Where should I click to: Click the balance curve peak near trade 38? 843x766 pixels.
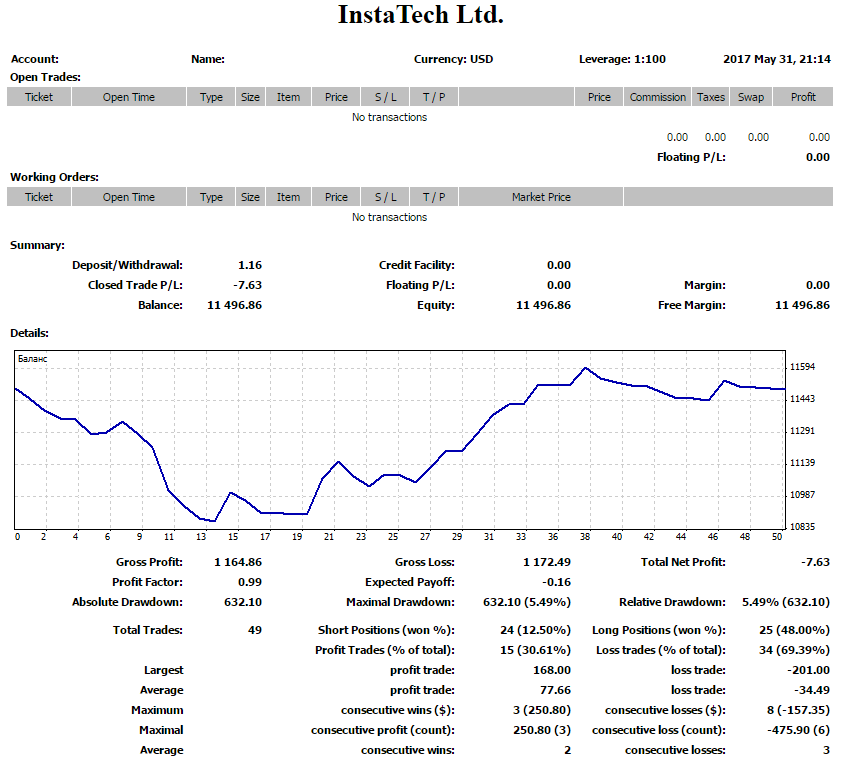tap(585, 368)
